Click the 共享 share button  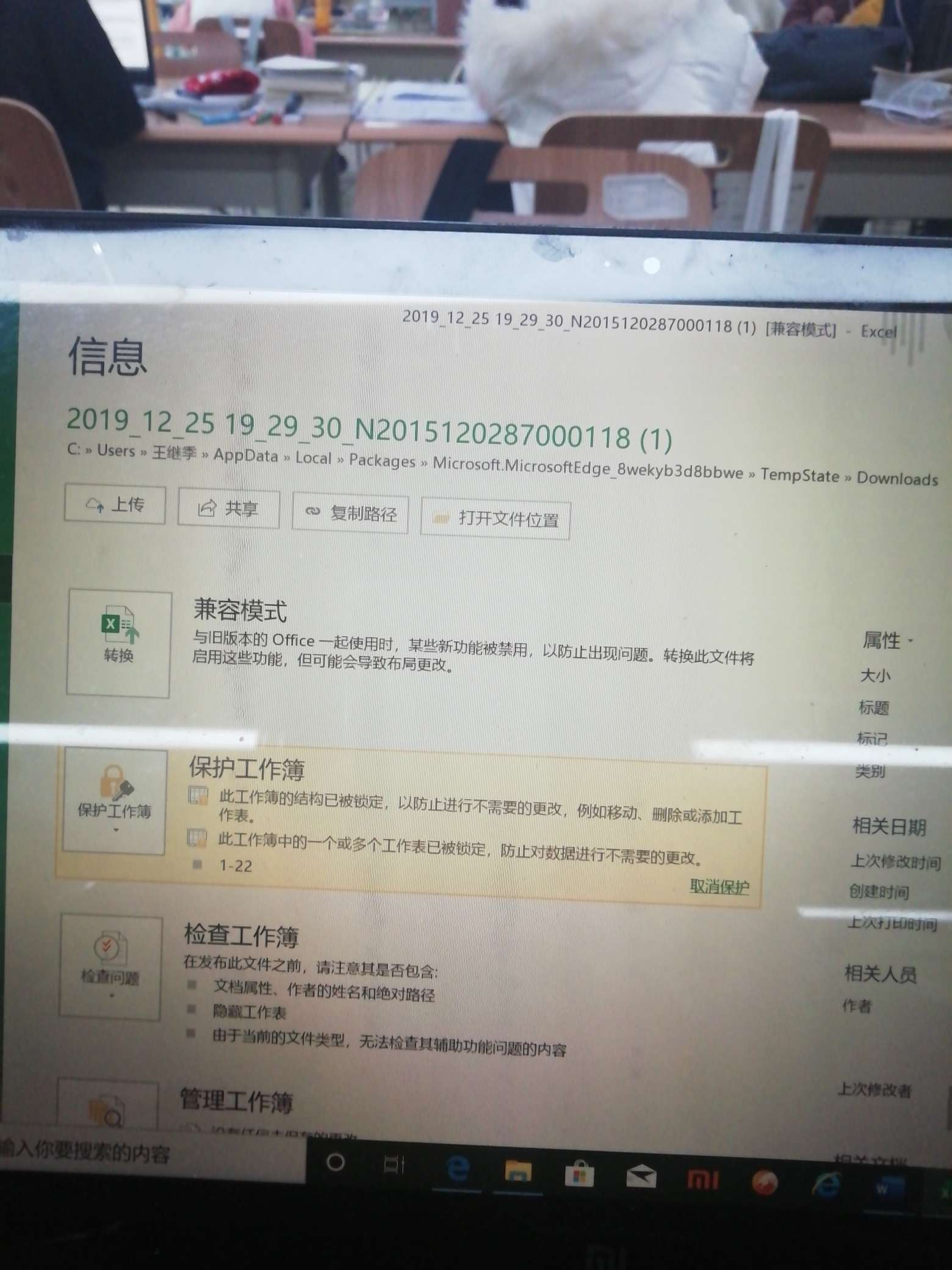pos(229,509)
